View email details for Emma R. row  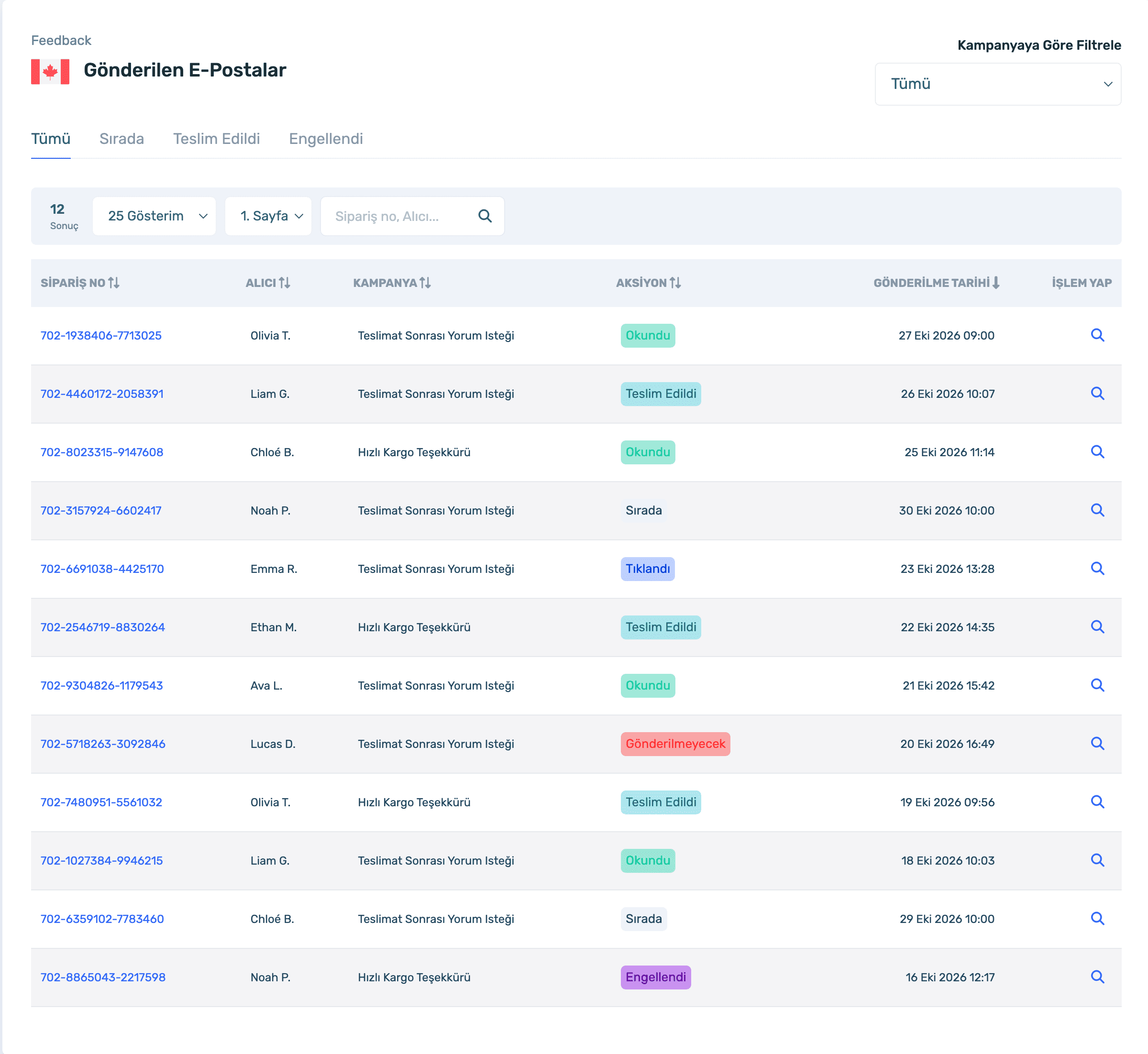(x=1097, y=569)
